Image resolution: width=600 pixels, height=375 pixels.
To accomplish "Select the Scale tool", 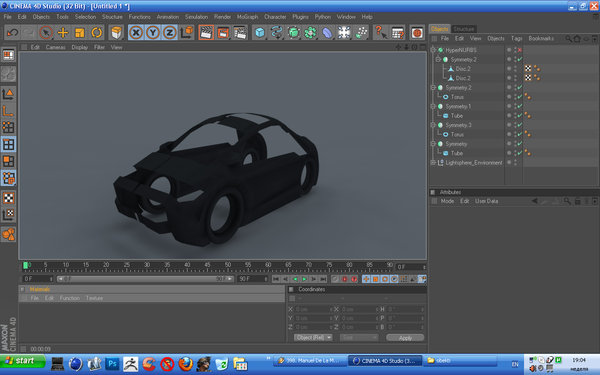I will coord(80,33).
